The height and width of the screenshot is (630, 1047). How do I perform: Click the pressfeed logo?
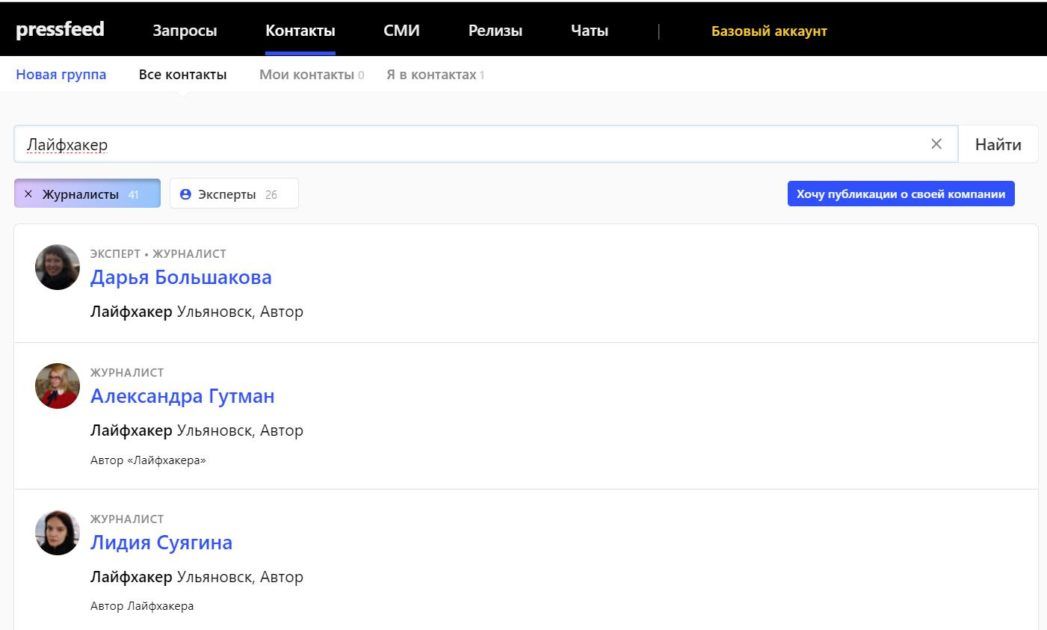(x=60, y=30)
